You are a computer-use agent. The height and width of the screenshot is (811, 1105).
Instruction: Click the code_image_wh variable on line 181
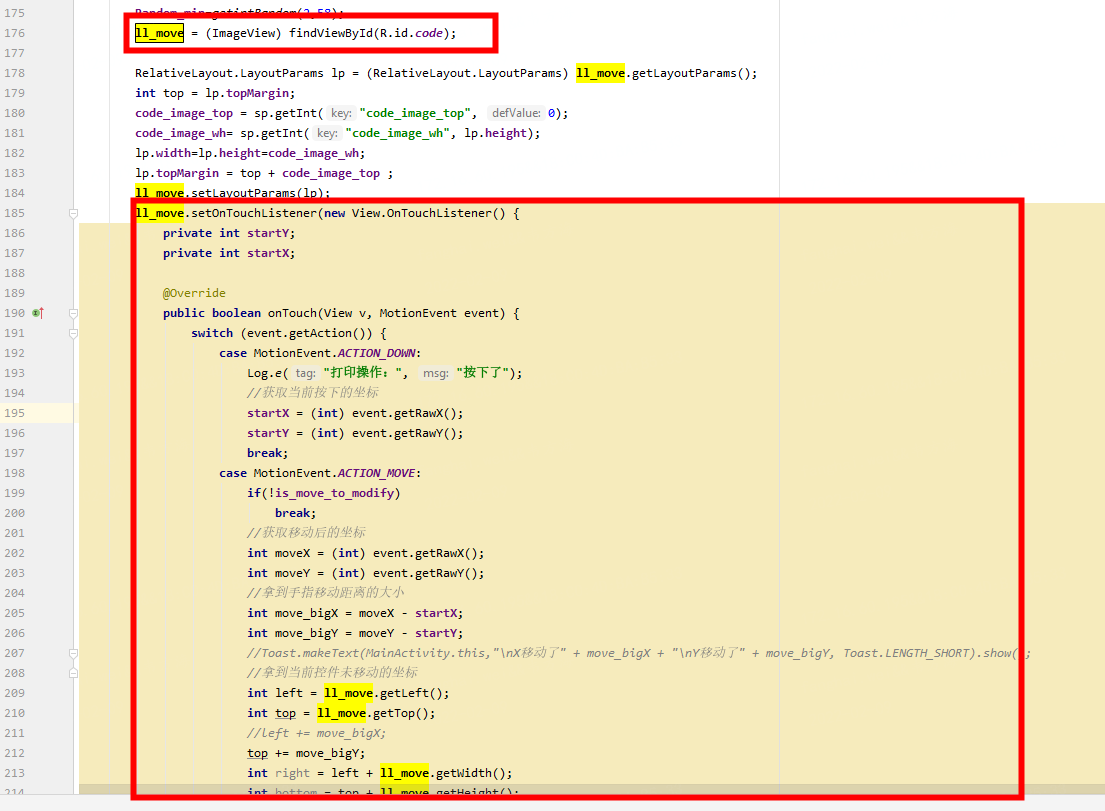click(180, 132)
